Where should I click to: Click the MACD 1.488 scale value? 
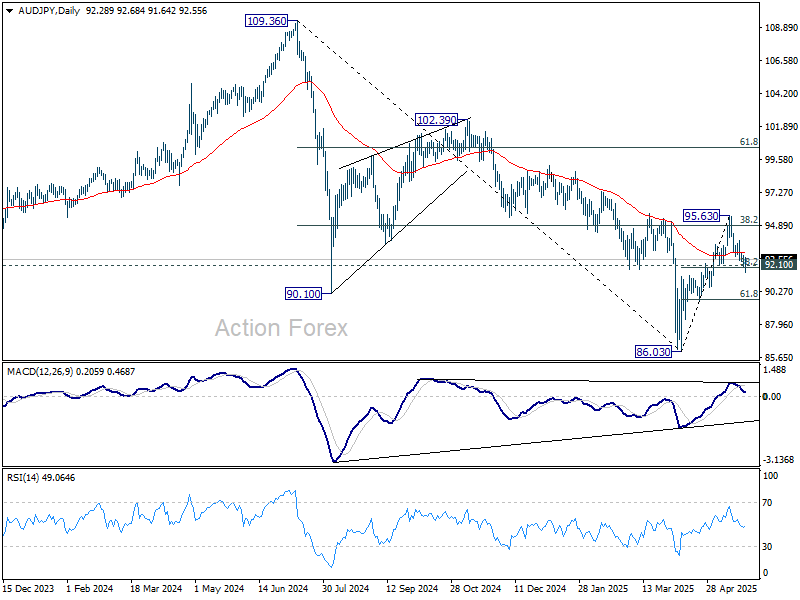(775, 369)
